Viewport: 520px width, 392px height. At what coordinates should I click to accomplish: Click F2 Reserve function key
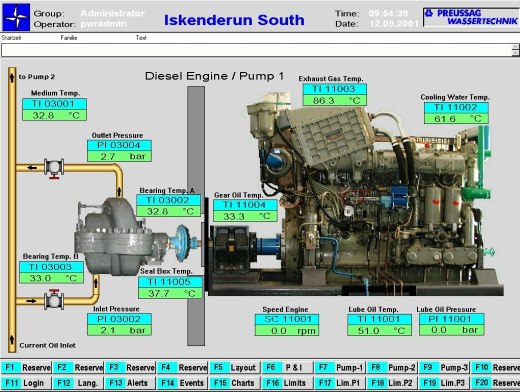tap(79, 367)
